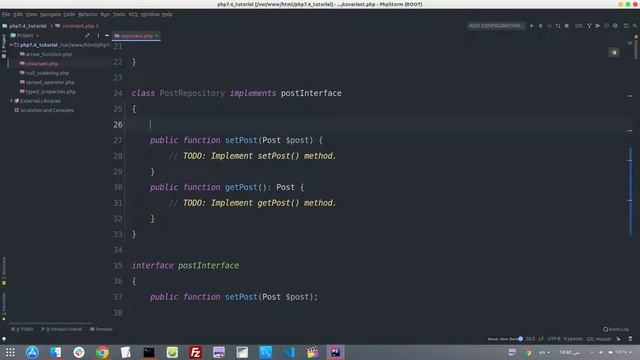This screenshot has height=360, width=640.
Task: Click the scroll-from-source icon in Project header
Action: pyautogui.click(x=87, y=36)
